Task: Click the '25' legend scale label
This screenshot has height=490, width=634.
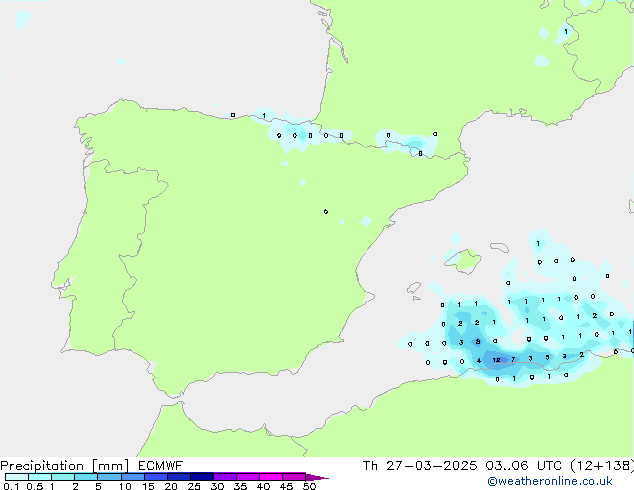Action: [x=194, y=486]
